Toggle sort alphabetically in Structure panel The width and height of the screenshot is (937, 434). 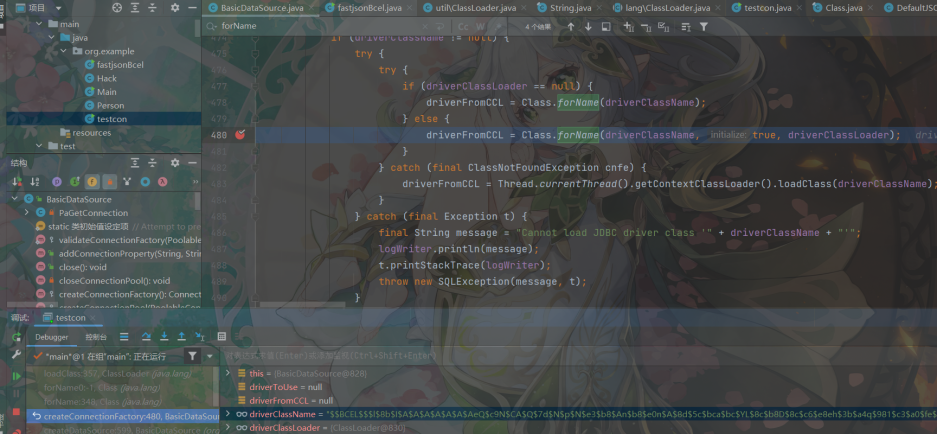click(x=35, y=181)
